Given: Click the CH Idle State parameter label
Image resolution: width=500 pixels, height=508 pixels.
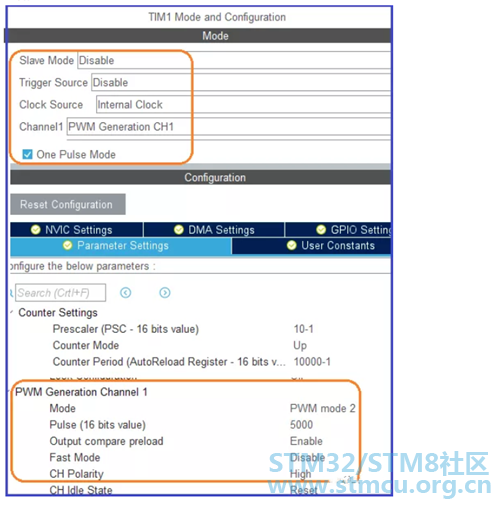Looking at the screenshot, I should point(81,490).
